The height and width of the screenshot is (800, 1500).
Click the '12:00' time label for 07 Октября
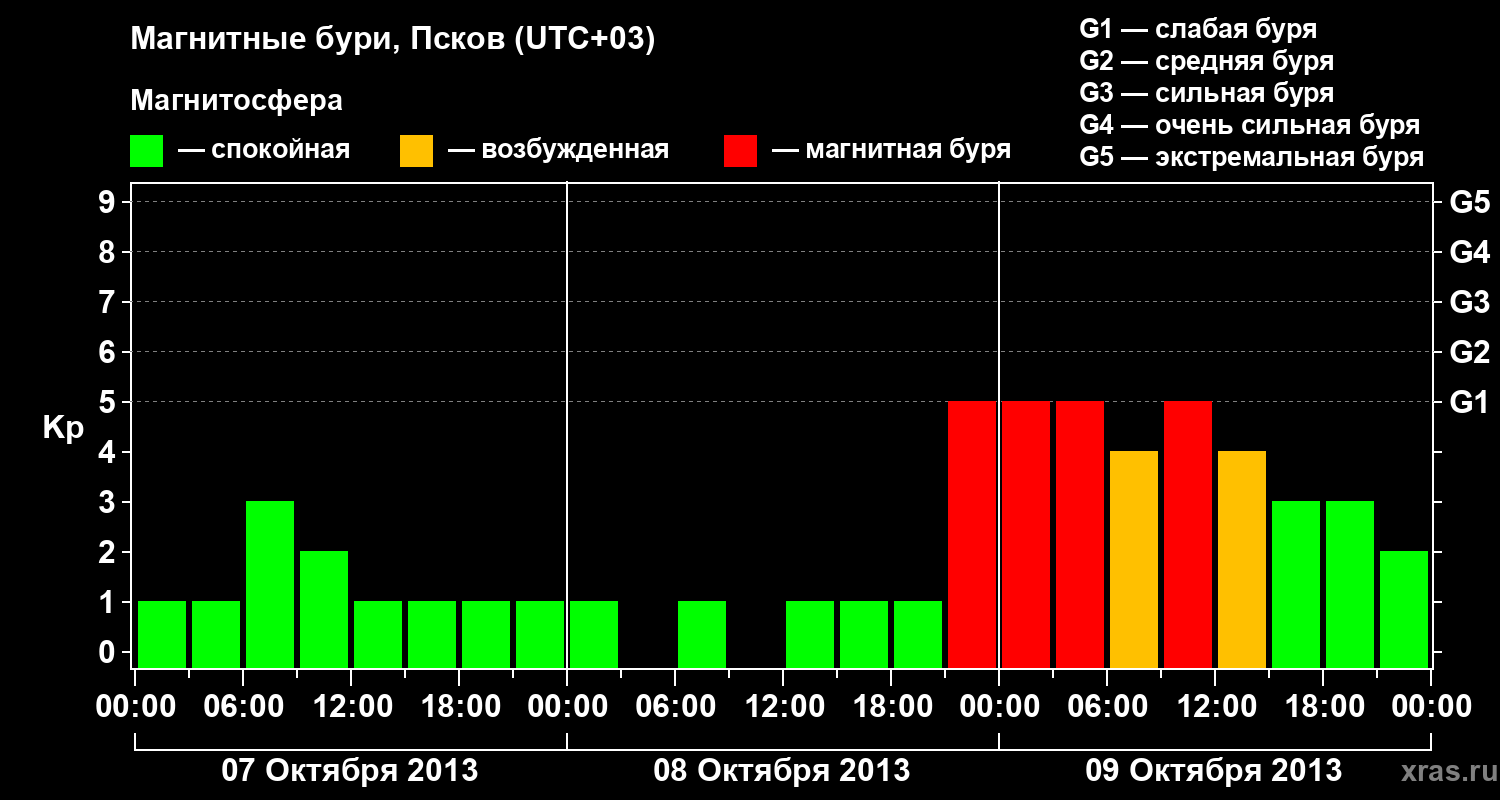(351, 706)
